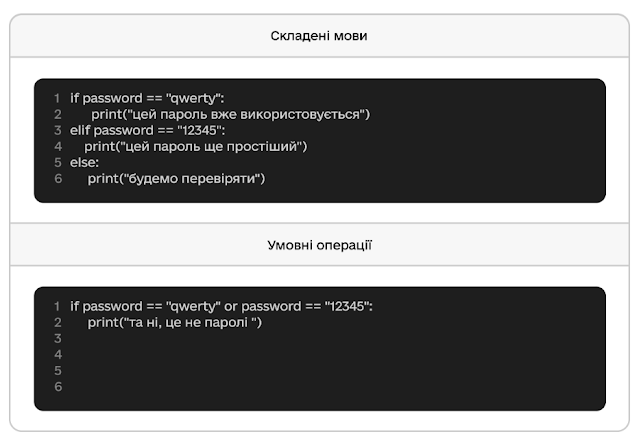Click the 'elif password == "12345":' line
This screenshot has height=434, width=639.
pyautogui.click(x=147, y=130)
